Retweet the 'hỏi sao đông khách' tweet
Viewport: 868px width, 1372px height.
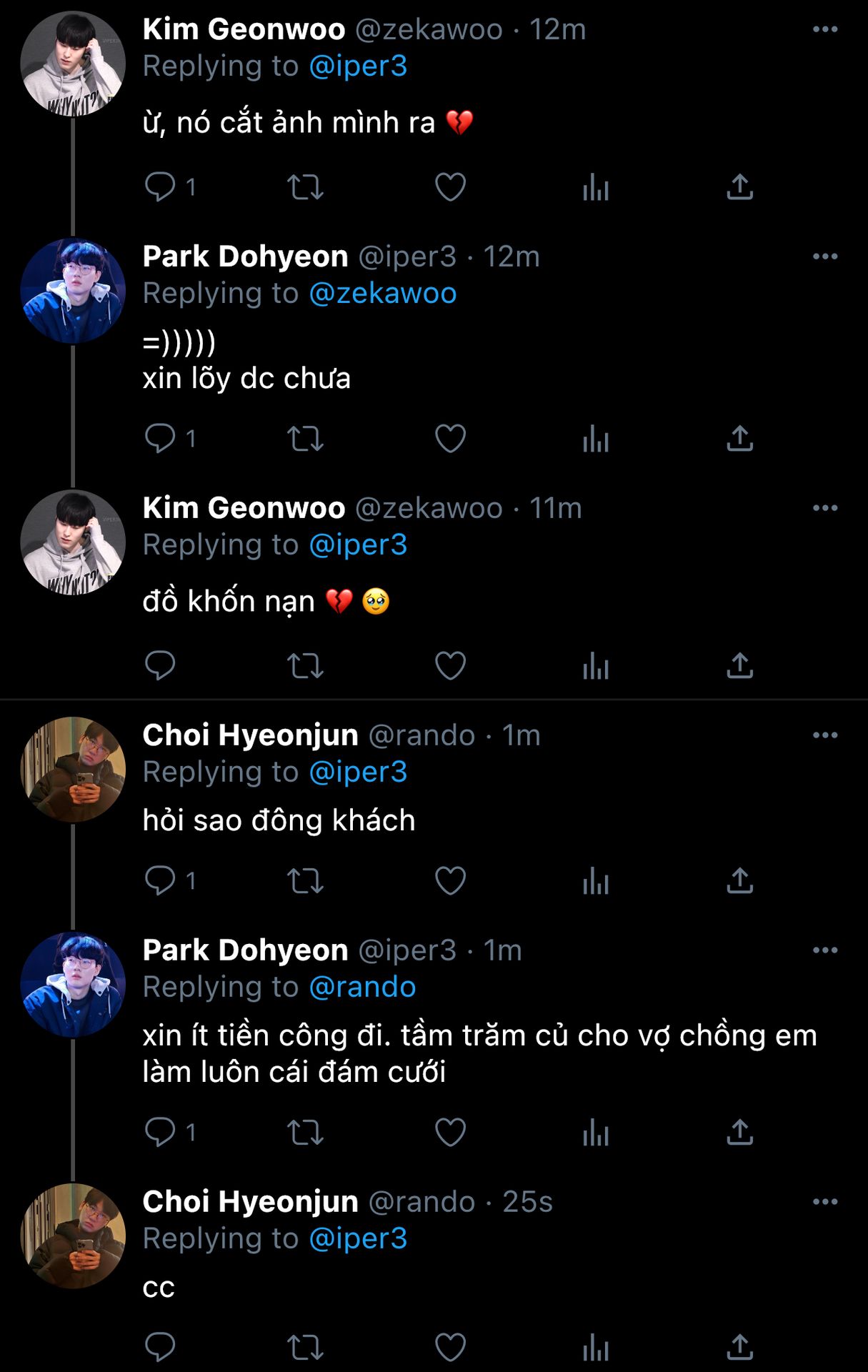point(305,880)
